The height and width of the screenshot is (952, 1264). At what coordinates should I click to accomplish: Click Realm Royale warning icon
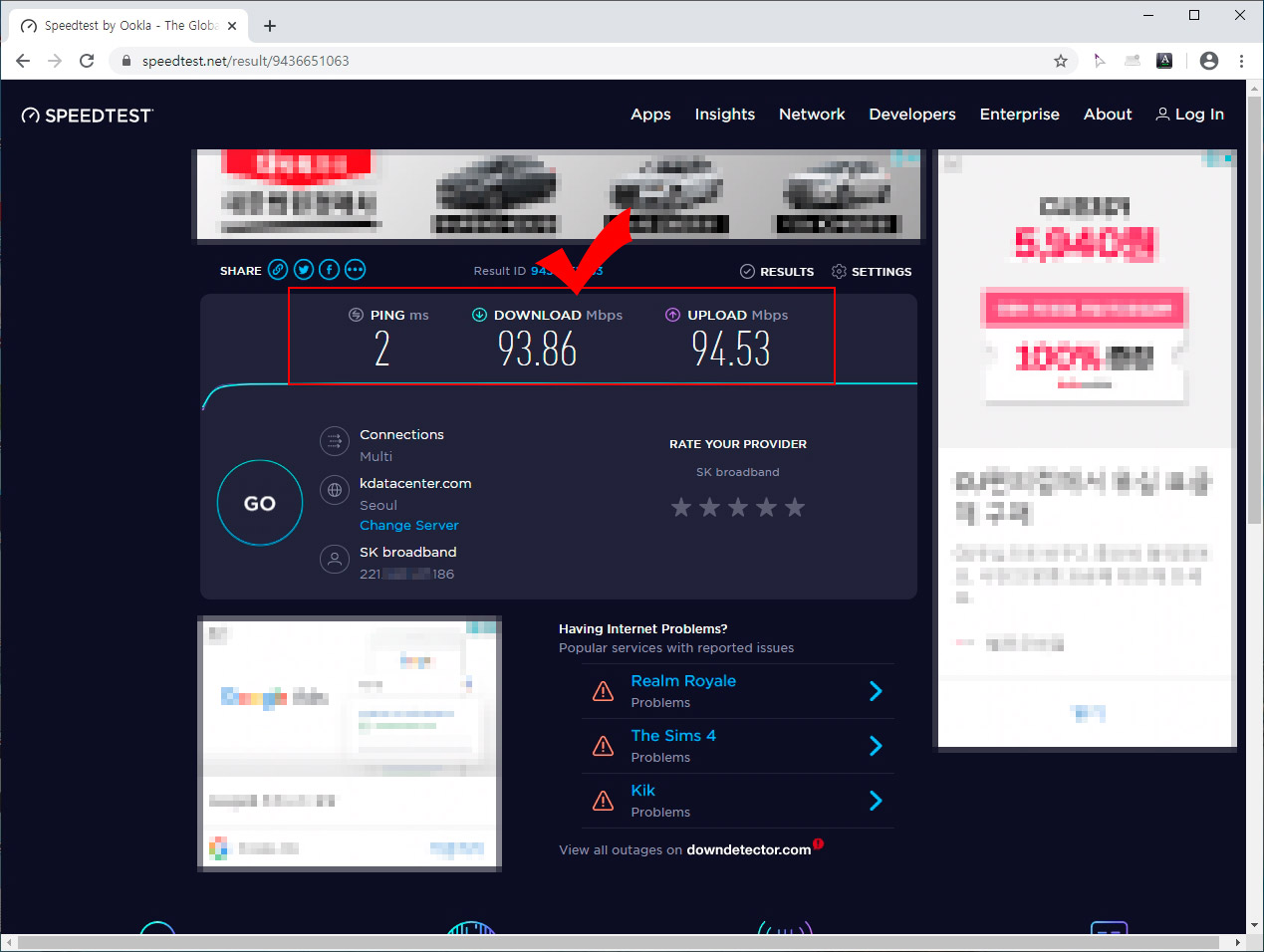[603, 691]
